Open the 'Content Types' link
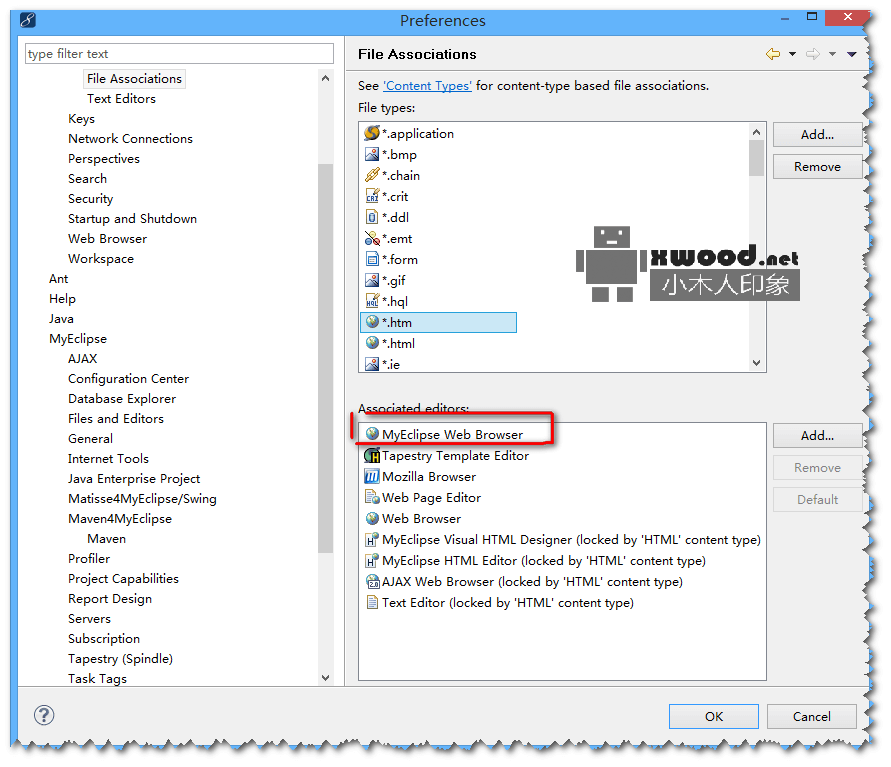 tap(427, 86)
